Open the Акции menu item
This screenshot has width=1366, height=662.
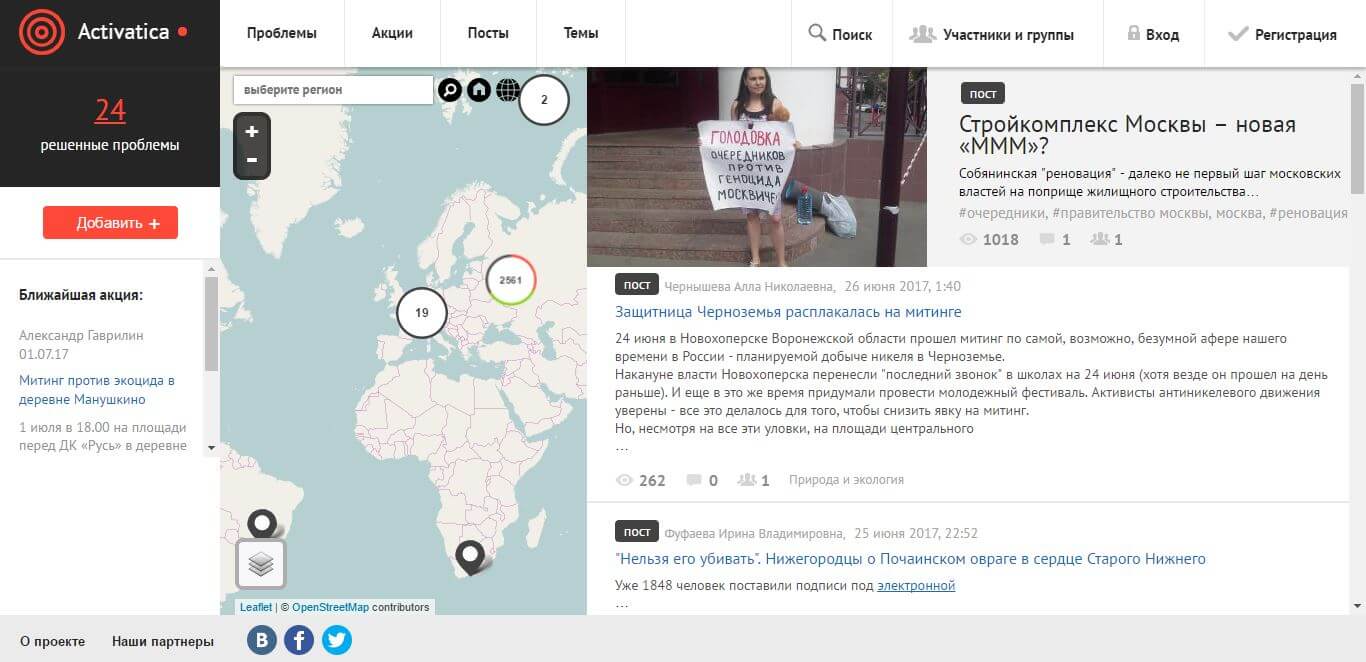point(392,33)
